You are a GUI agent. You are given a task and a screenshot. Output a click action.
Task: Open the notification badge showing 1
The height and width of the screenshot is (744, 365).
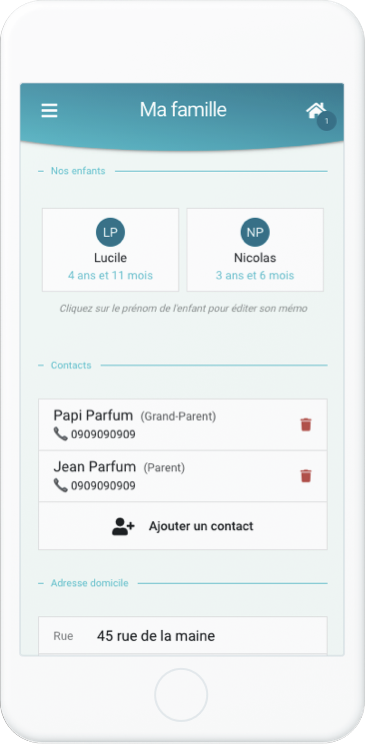[x=327, y=121]
